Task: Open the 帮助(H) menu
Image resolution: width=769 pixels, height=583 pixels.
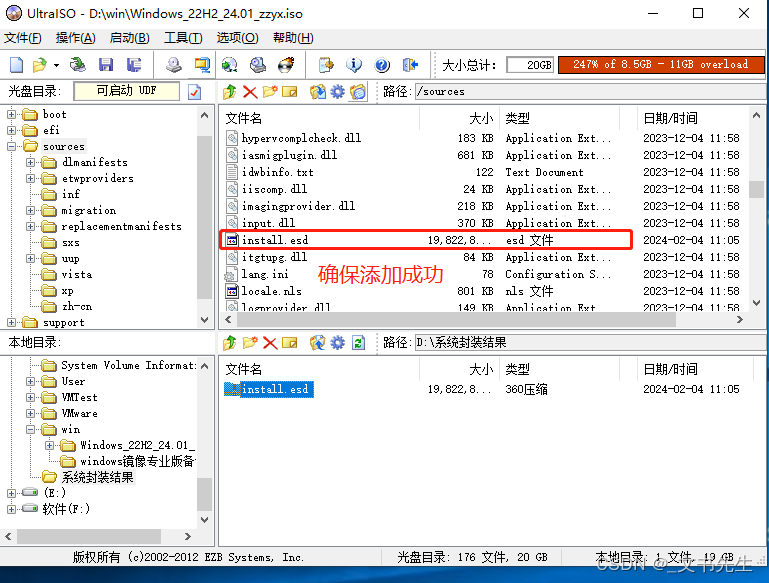Action: click(293, 38)
